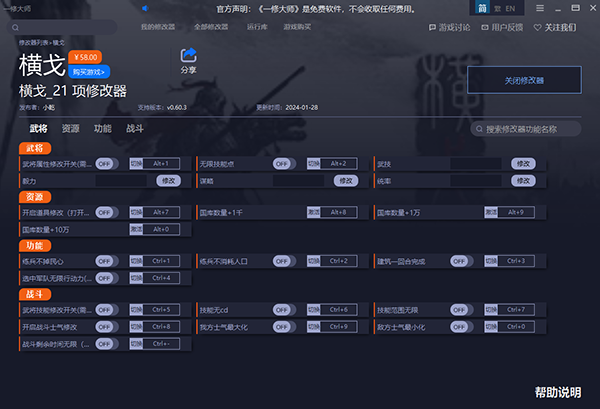The image size is (600, 409).
Task: Click 激活 for 国库数量+1千
Action: click(314, 212)
